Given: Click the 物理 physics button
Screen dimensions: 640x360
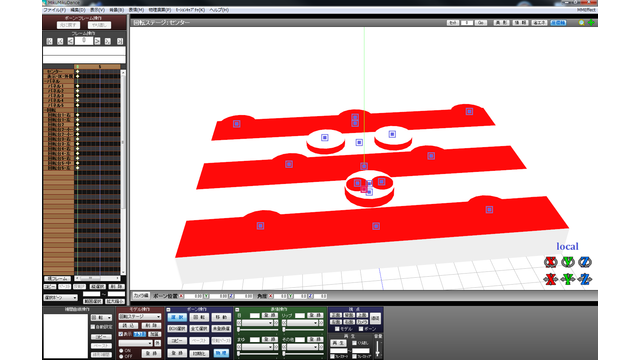Looking at the screenshot, I should [221, 353].
